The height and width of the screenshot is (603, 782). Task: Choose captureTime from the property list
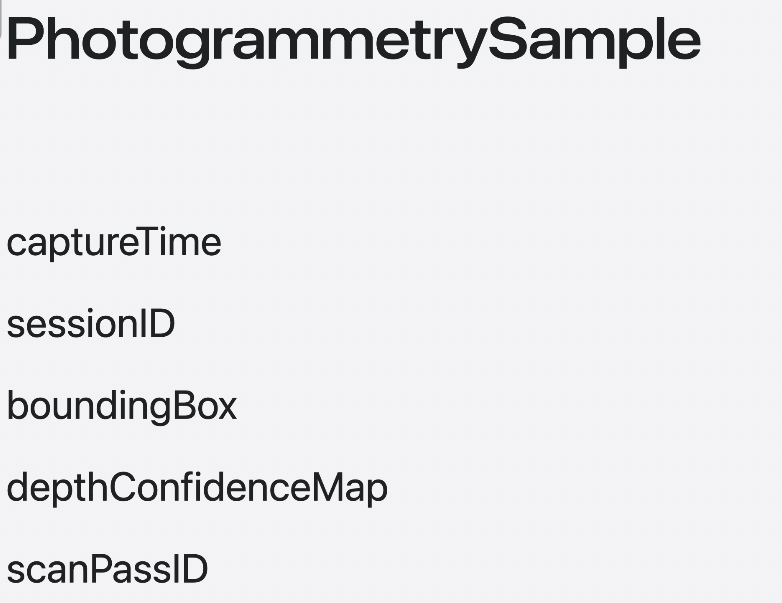pos(114,242)
